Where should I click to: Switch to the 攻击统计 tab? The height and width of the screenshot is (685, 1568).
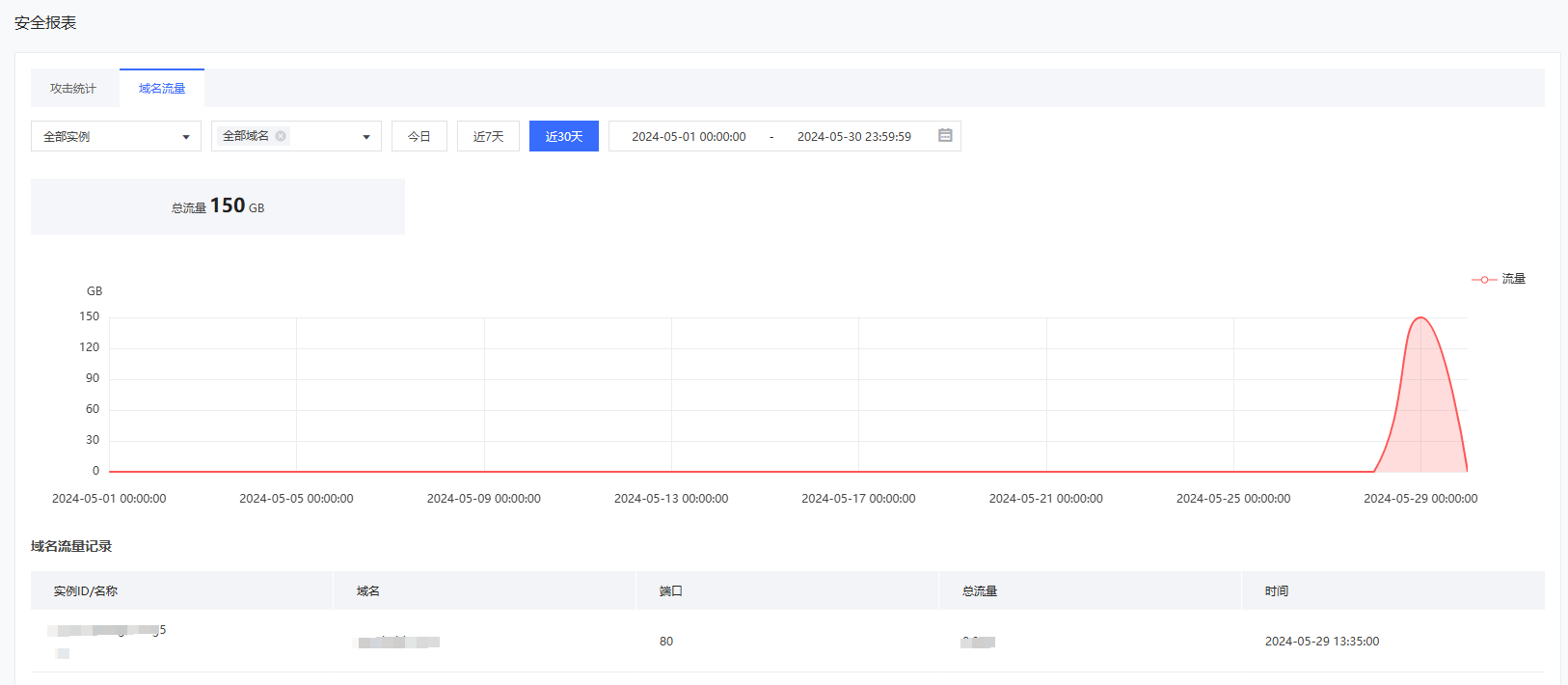click(x=73, y=89)
